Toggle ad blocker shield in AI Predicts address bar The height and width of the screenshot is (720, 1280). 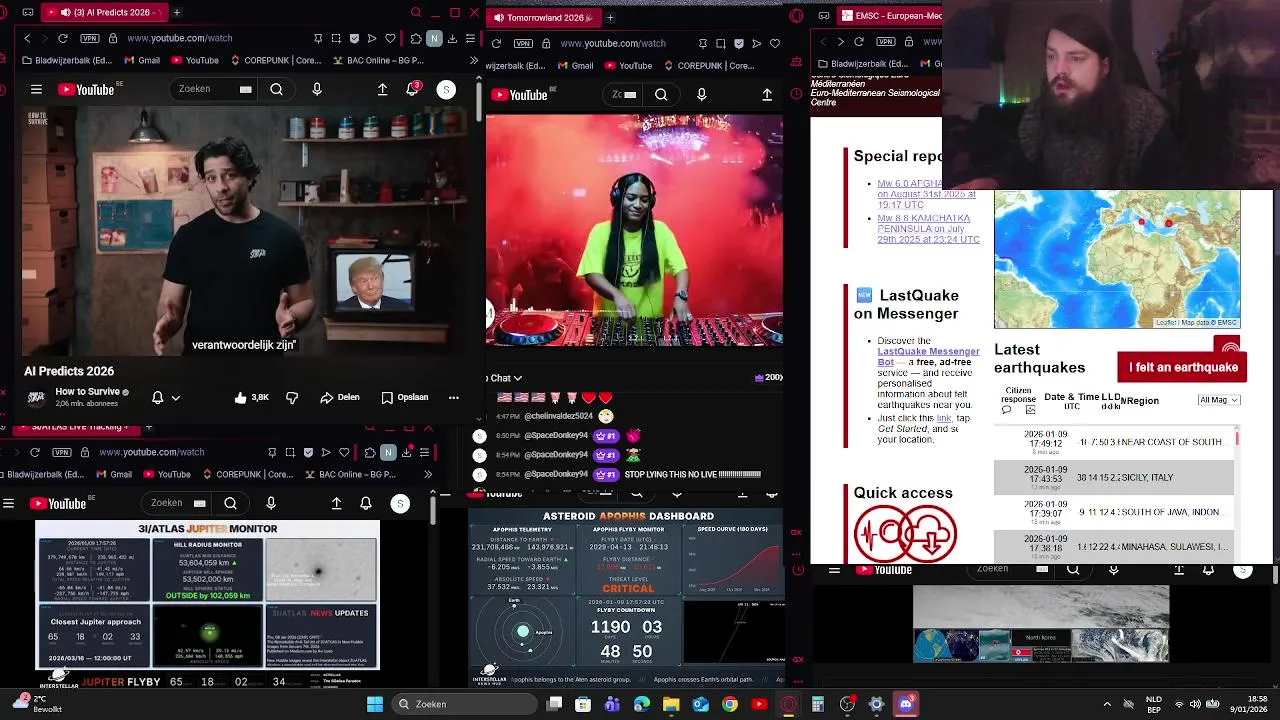pyautogui.click(x=354, y=38)
